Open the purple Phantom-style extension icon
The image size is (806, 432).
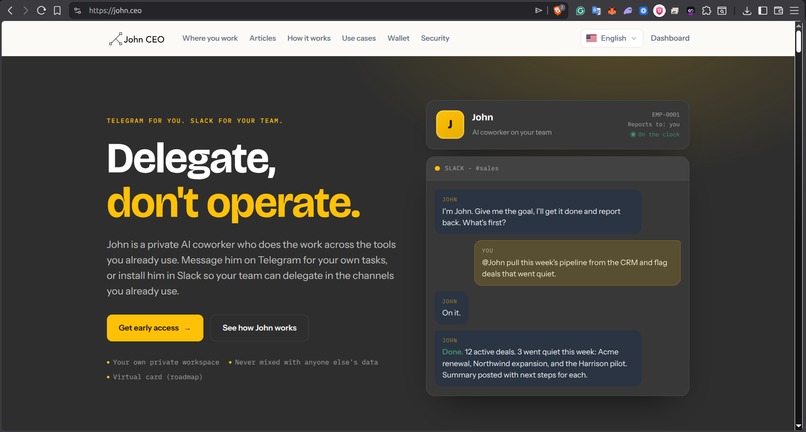628,10
